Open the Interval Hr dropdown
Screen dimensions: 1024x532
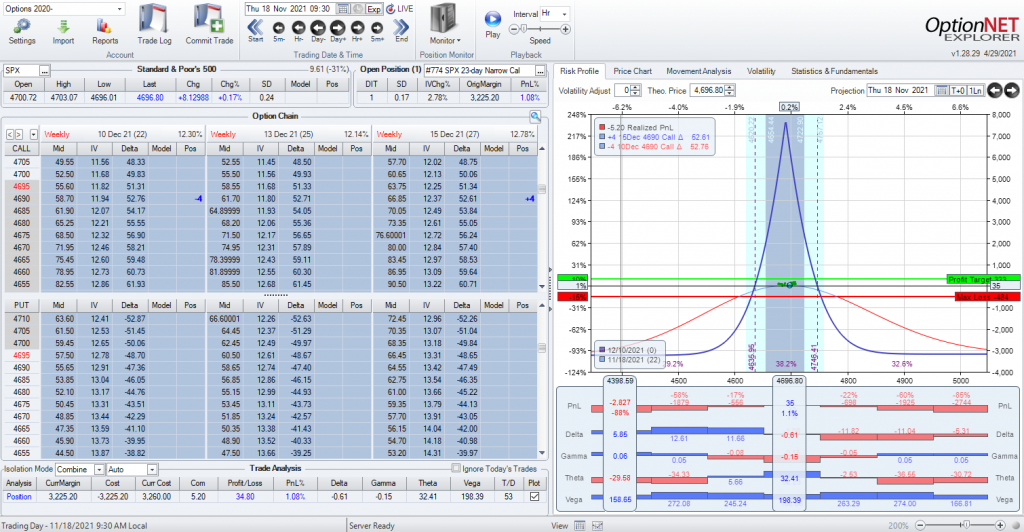pos(565,14)
